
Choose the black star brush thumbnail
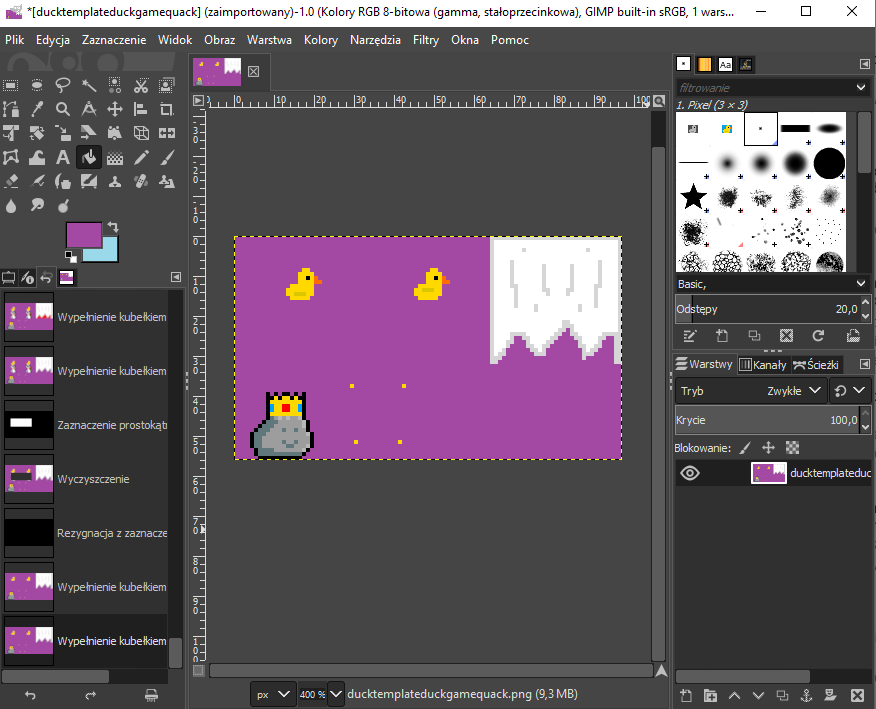click(693, 197)
